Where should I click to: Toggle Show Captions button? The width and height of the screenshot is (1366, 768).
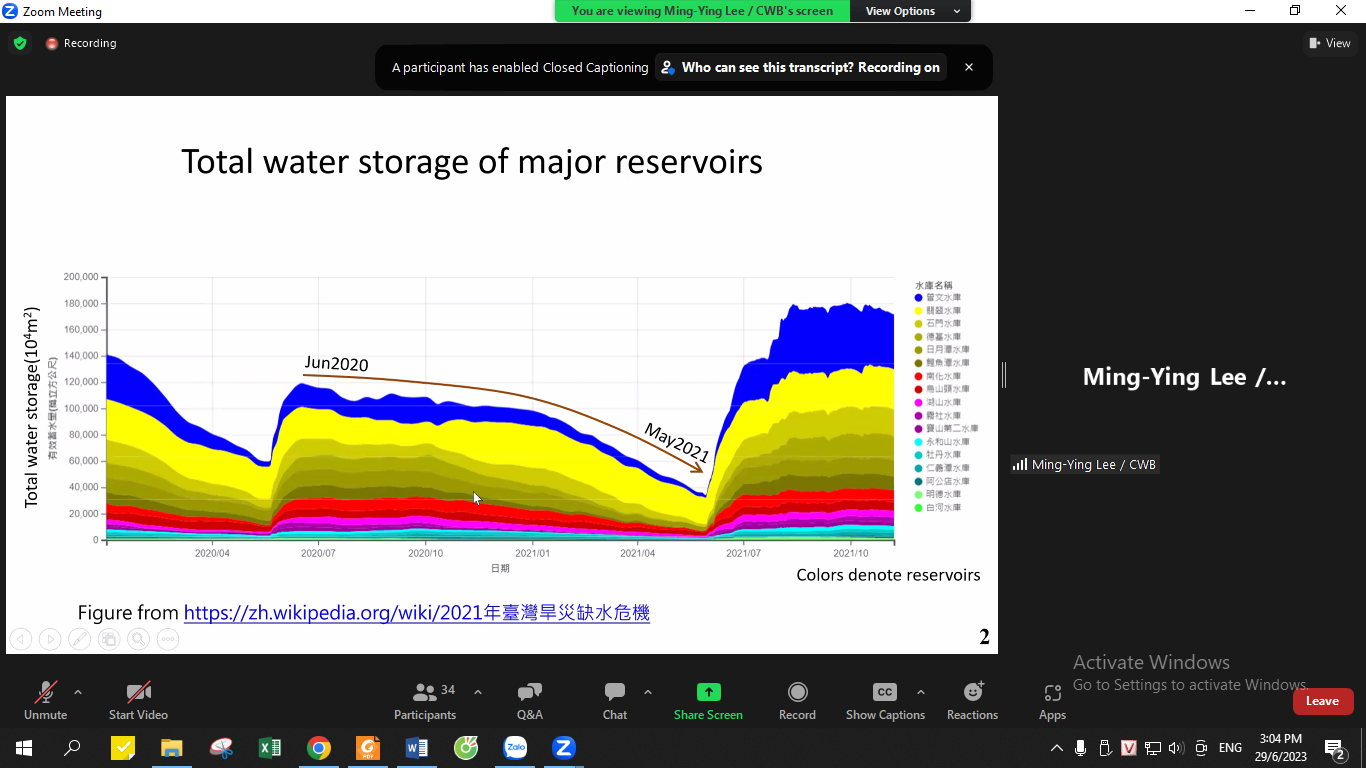click(884, 700)
